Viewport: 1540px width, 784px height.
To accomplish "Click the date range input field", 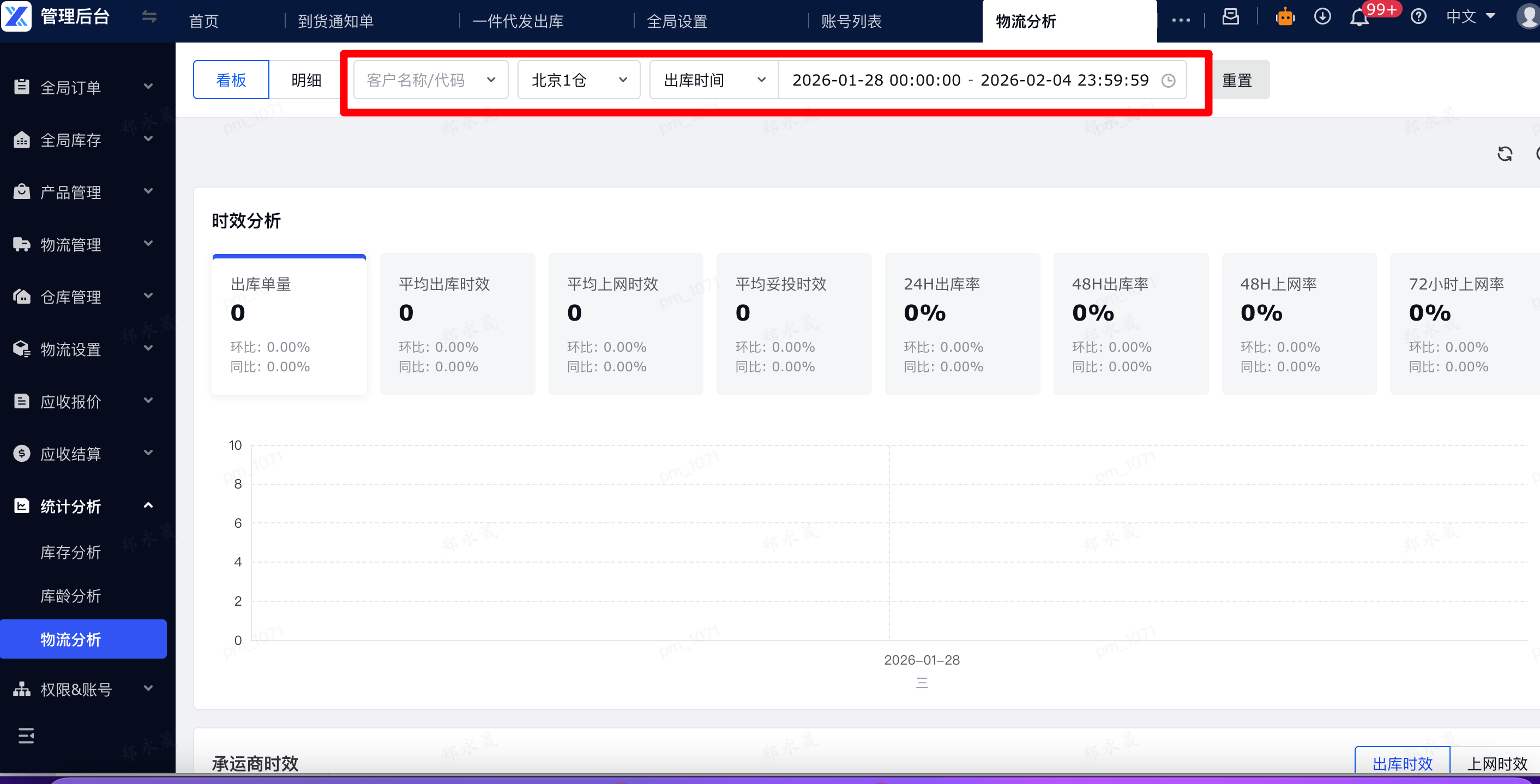I will (980, 80).
